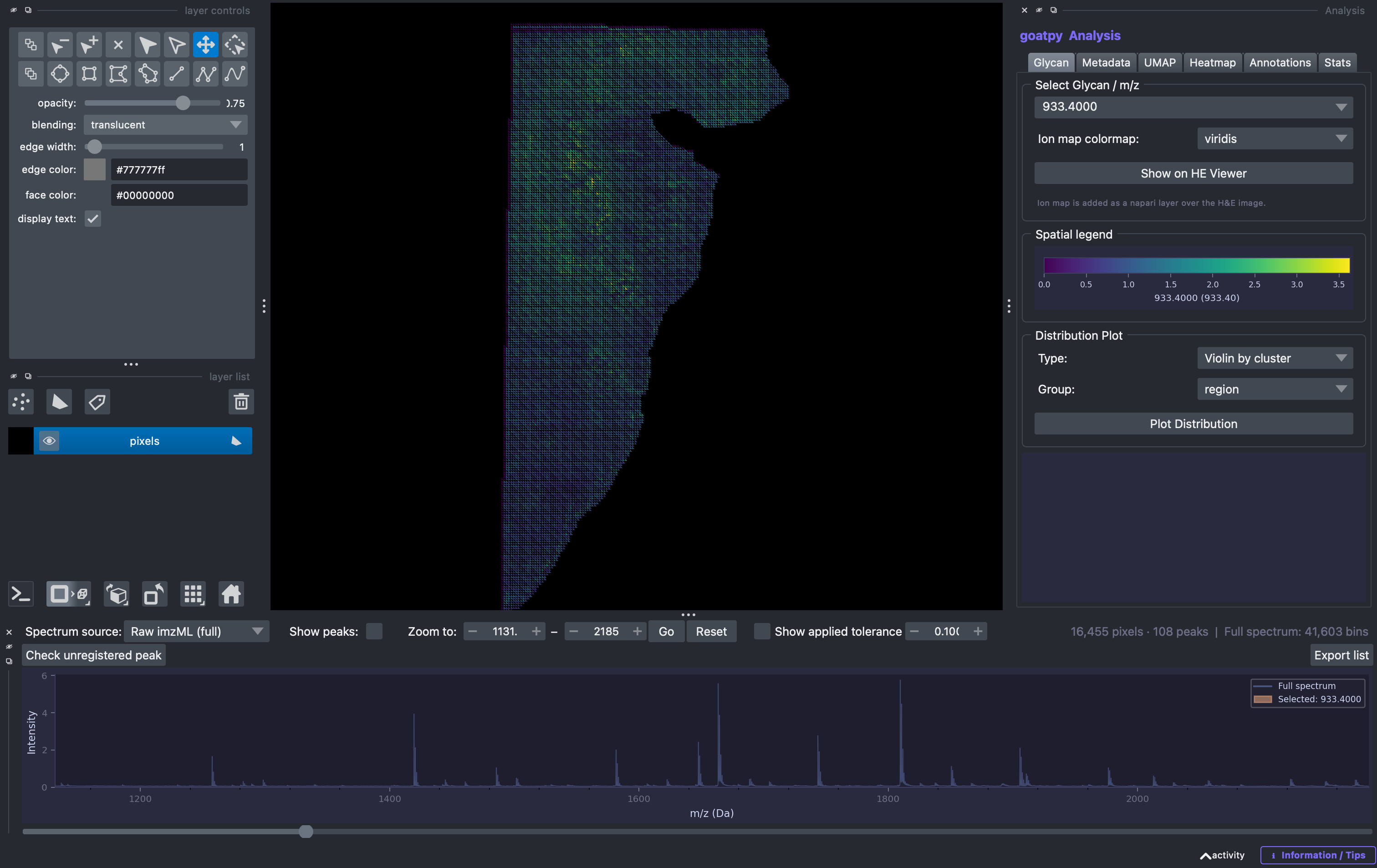Viewport: 1377px width, 868px height.
Task: Delete the selected layer with trash icon
Action: click(x=241, y=402)
